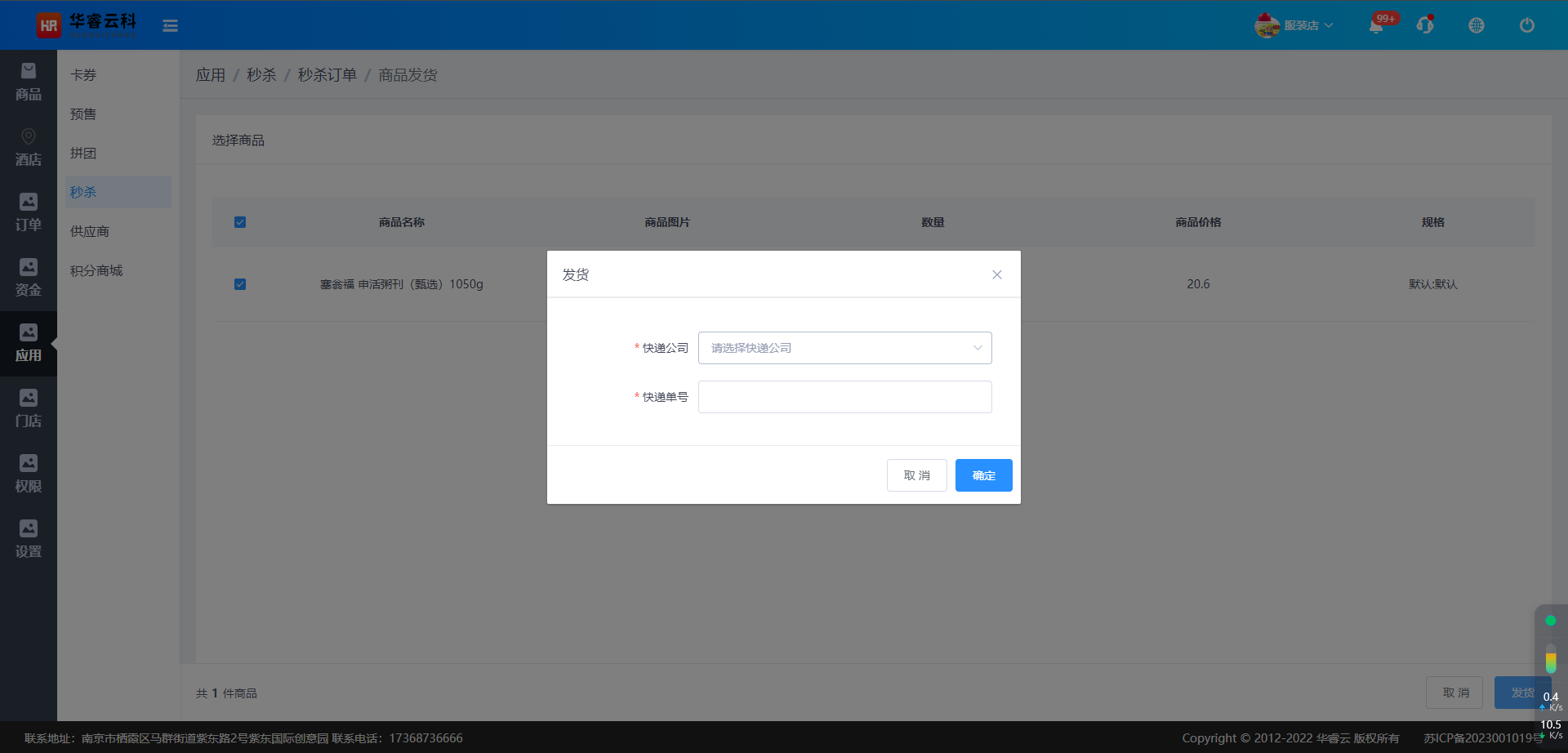Click the customer service headset icon
Image resolution: width=1568 pixels, height=753 pixels.
[x=1425, y=25]
